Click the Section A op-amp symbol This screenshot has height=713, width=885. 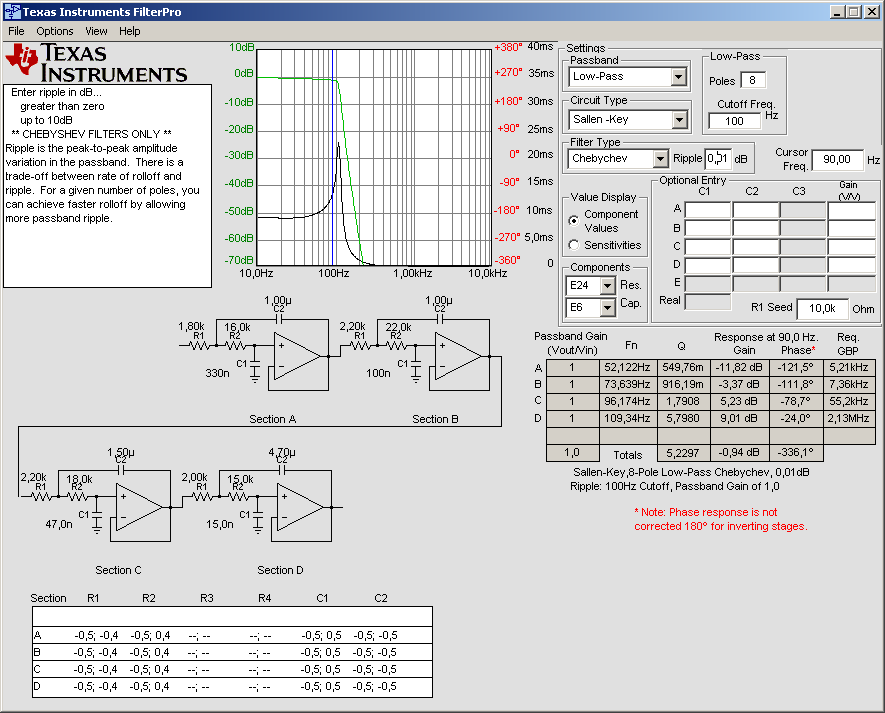pos(296,356)
